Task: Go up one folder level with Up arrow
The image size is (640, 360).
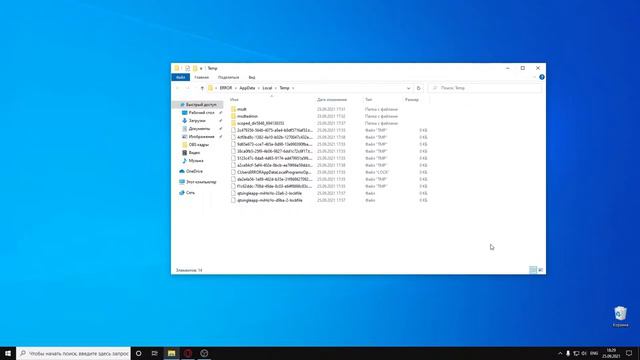Action: pyautogui.click(x=202, y=88)
